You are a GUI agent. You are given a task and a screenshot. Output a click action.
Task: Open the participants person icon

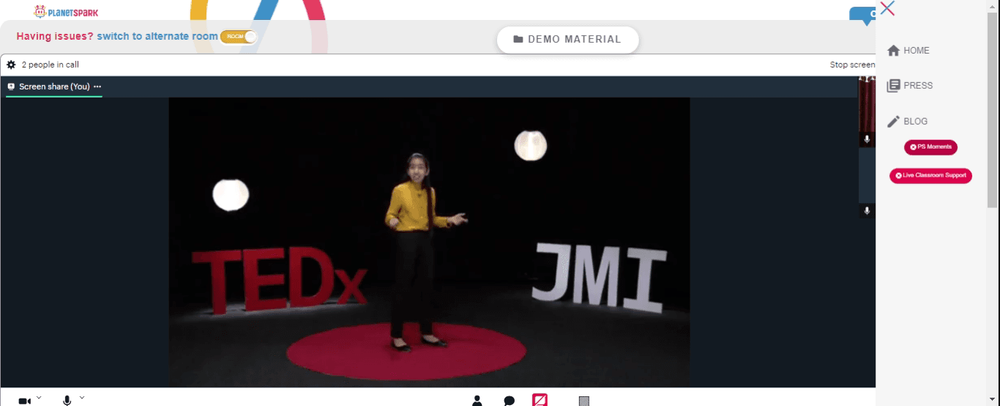477,400
